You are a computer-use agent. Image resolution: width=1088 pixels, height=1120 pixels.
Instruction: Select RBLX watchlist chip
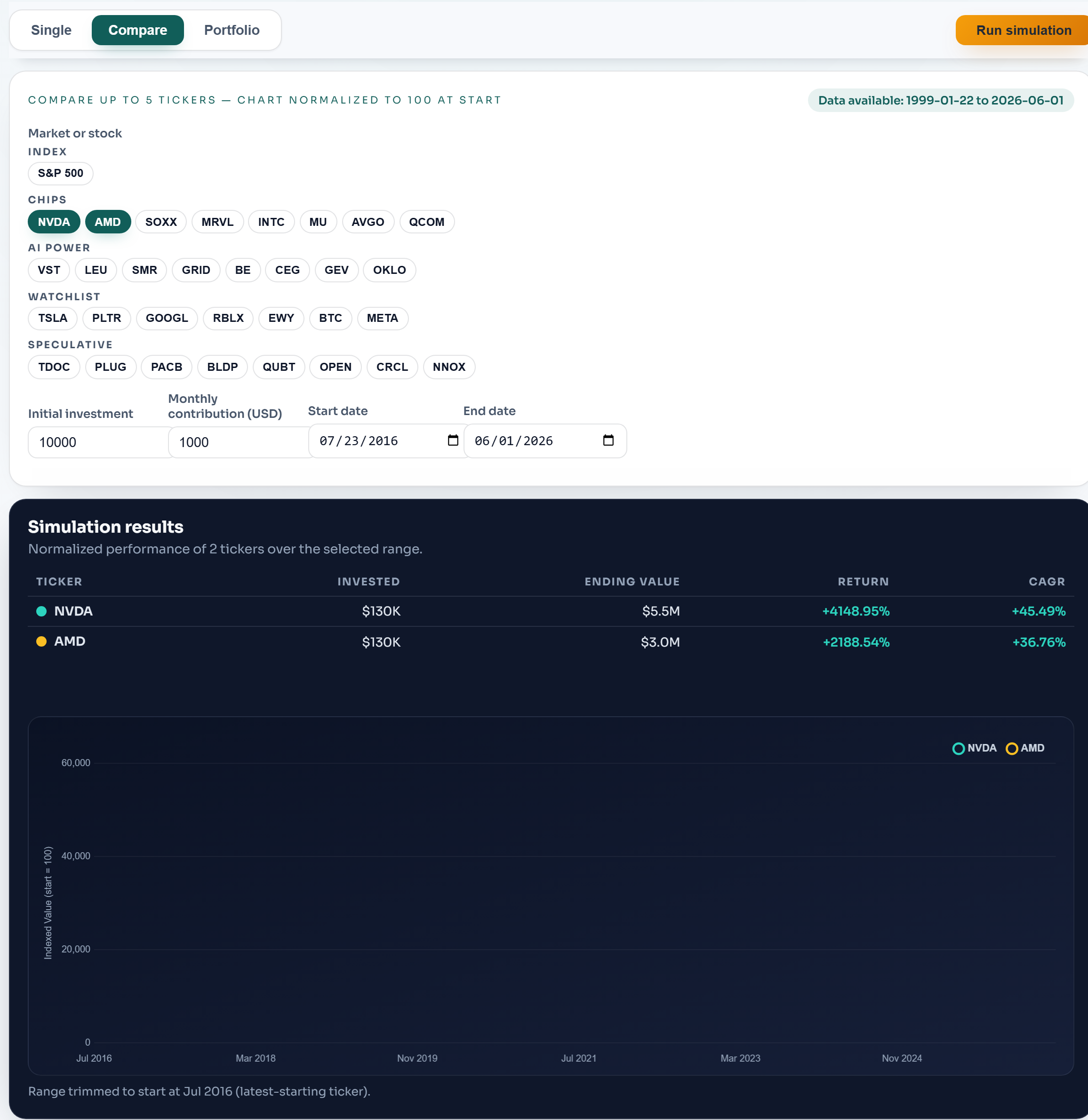pyautogui.click(x=229, y=318)
